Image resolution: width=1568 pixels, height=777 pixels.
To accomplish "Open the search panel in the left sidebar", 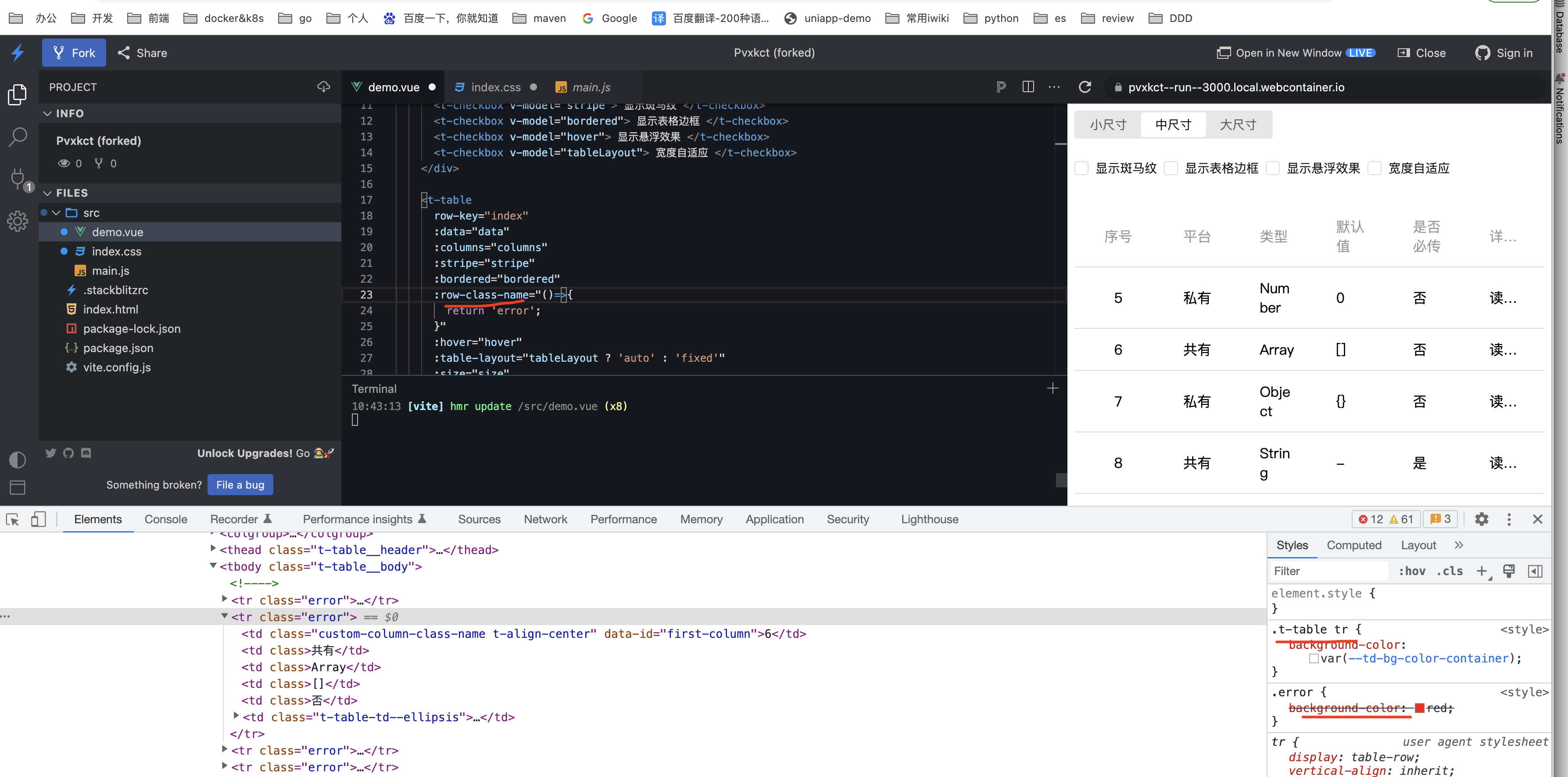I will tap(17, 137).
